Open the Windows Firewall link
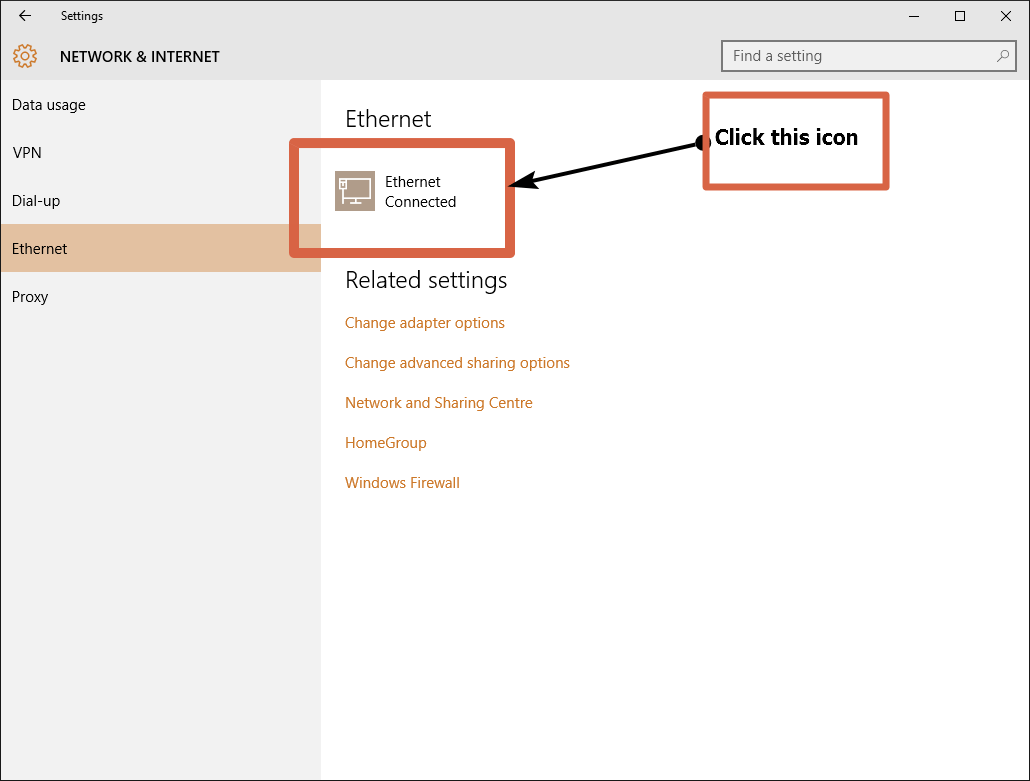The image size is (1030, 781). pos(402,483)
